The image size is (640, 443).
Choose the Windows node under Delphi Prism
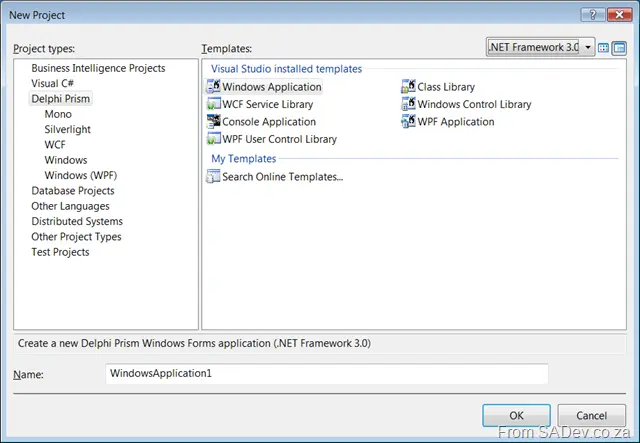pyautogui.click(x=66, y=160)
